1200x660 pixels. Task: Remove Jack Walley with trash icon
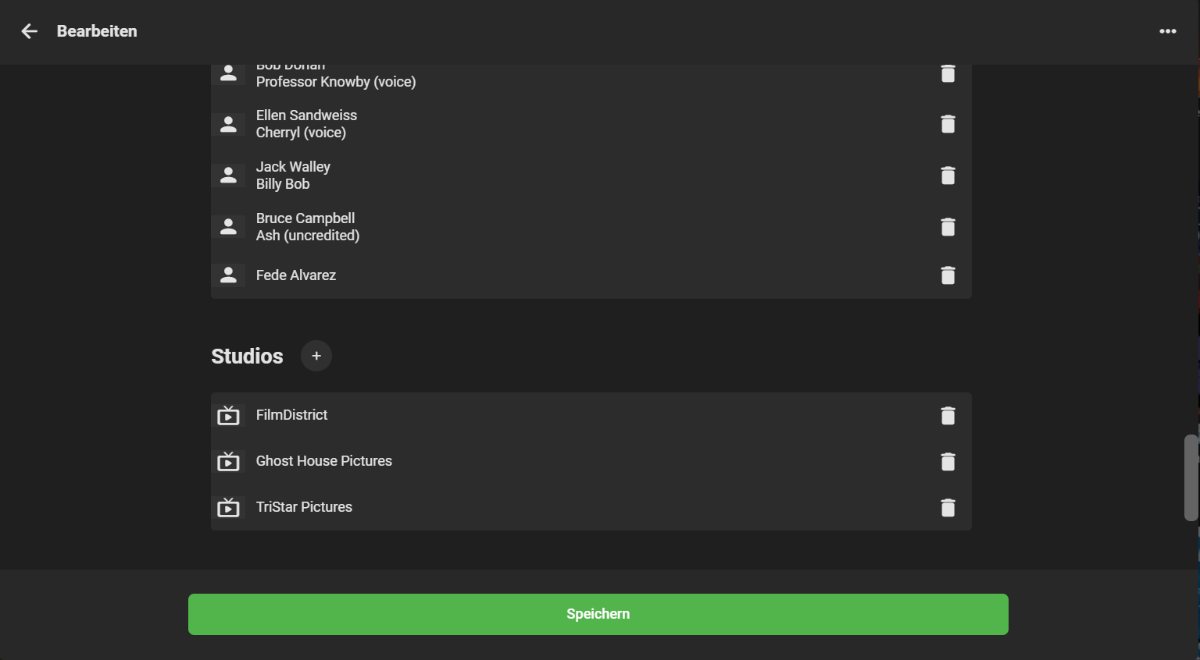(947, 175)
